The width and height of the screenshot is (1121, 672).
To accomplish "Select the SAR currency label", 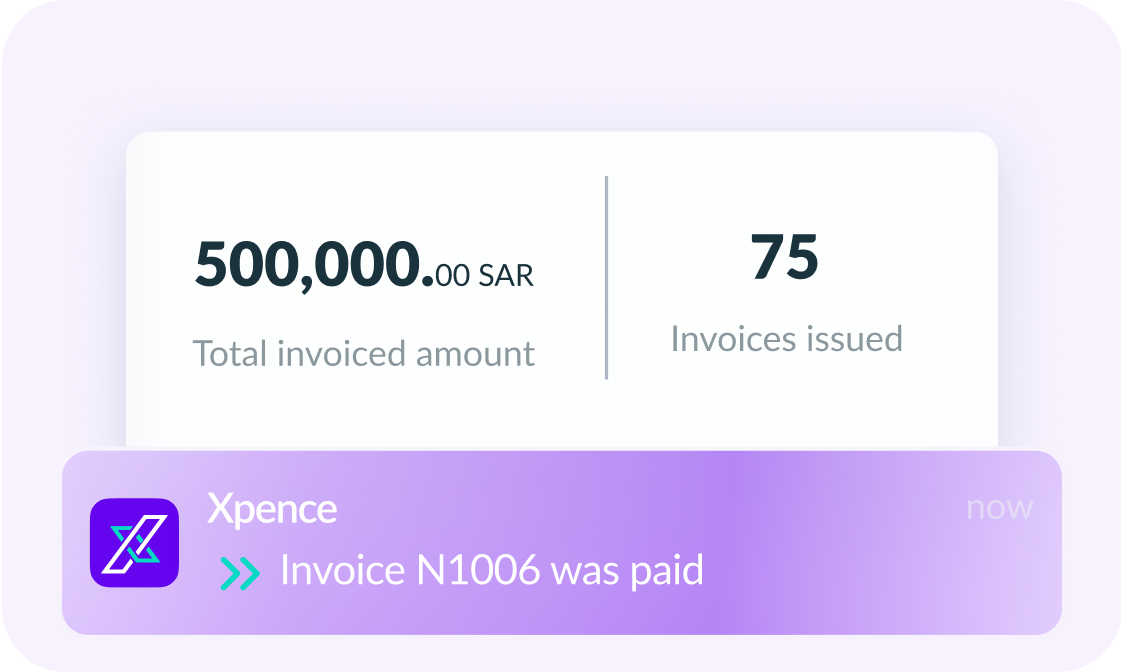I will [x=506, y=275].
